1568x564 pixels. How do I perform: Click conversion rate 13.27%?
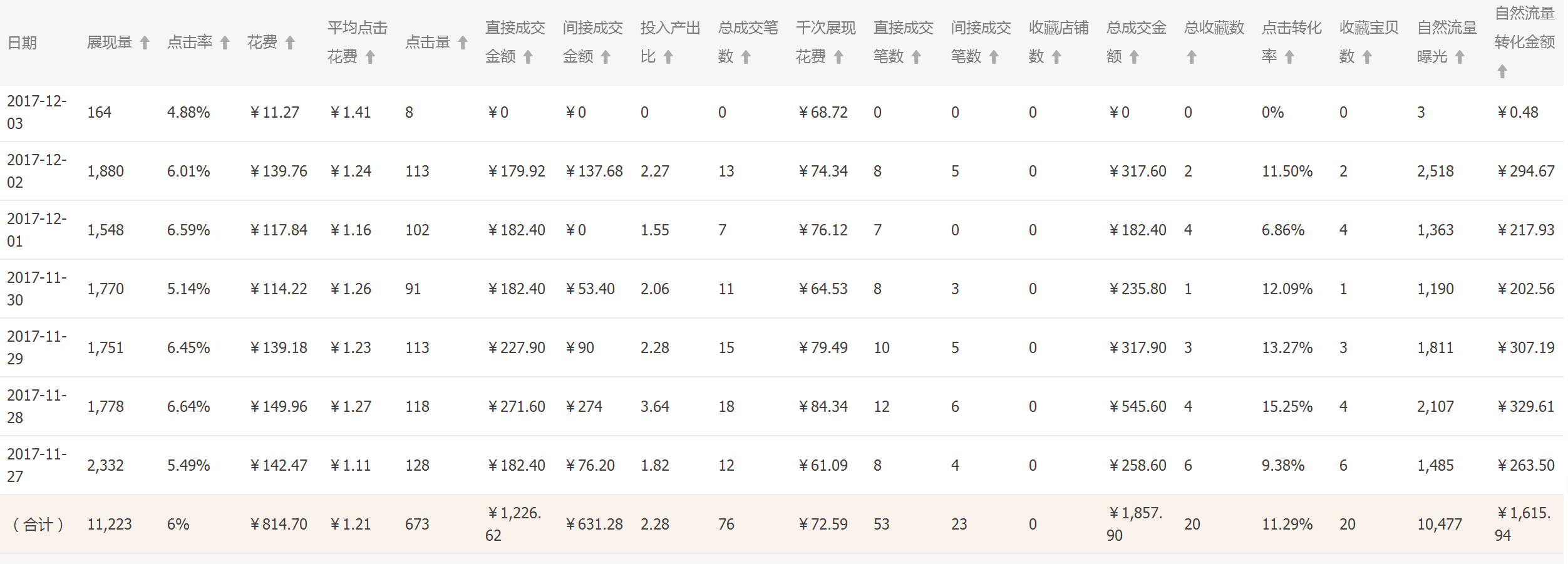pos(1287,347)
